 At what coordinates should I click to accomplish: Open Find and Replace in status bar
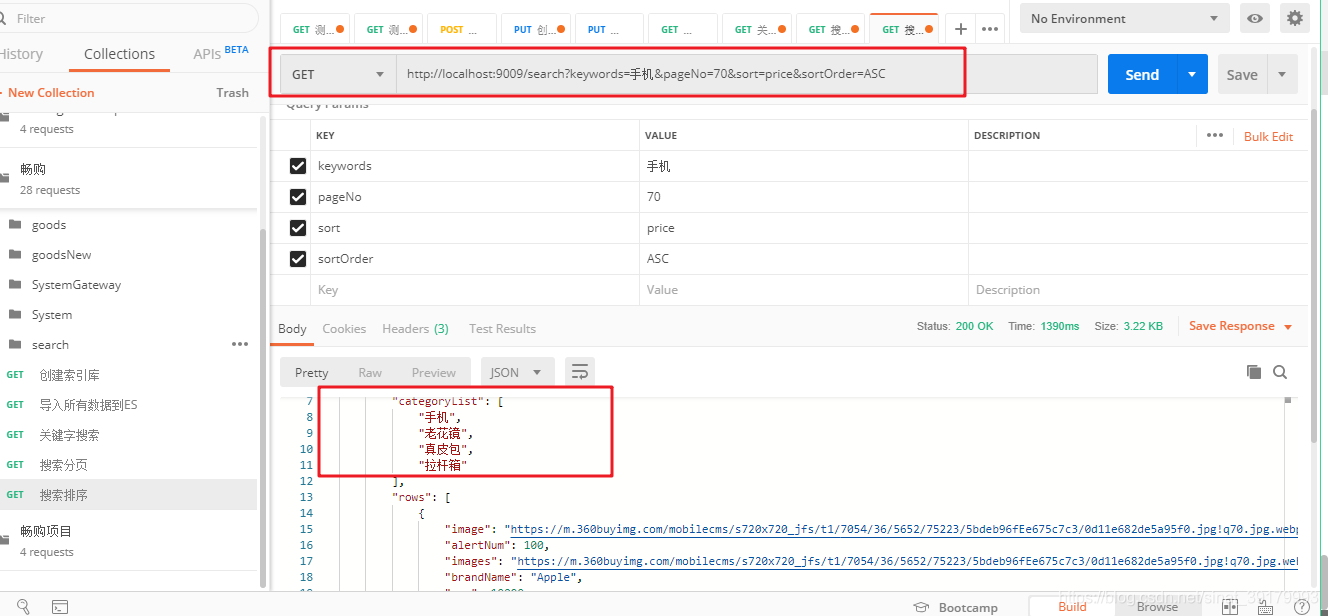(23, 606)
